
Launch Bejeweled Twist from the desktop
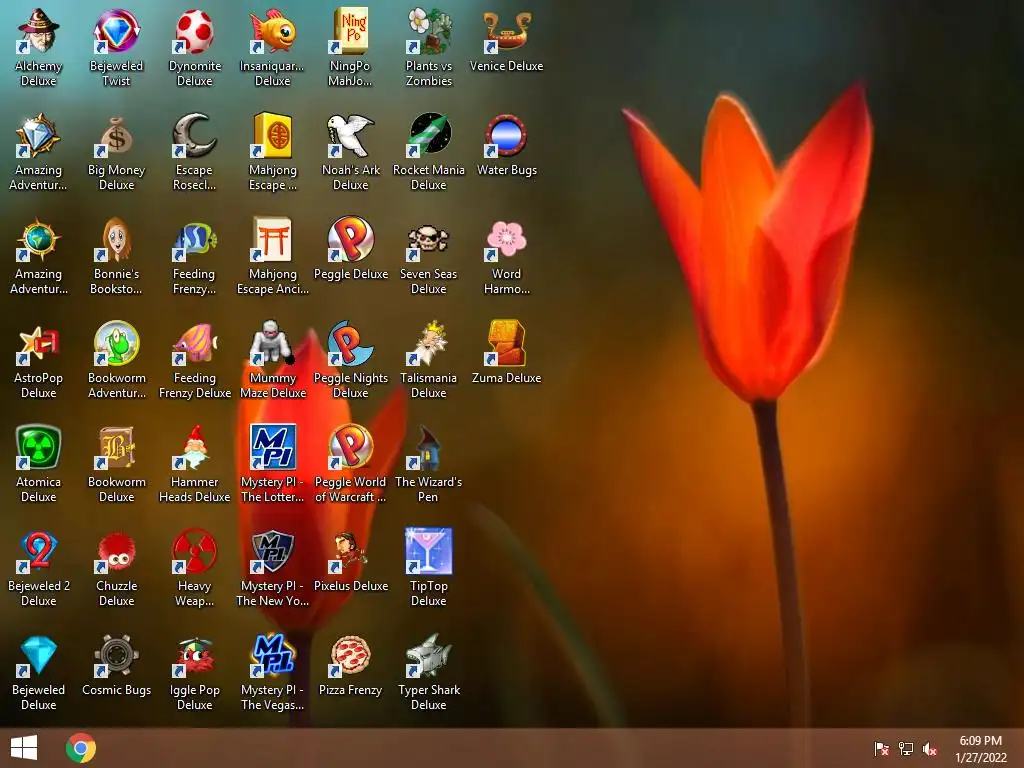(x=116, y=31)
